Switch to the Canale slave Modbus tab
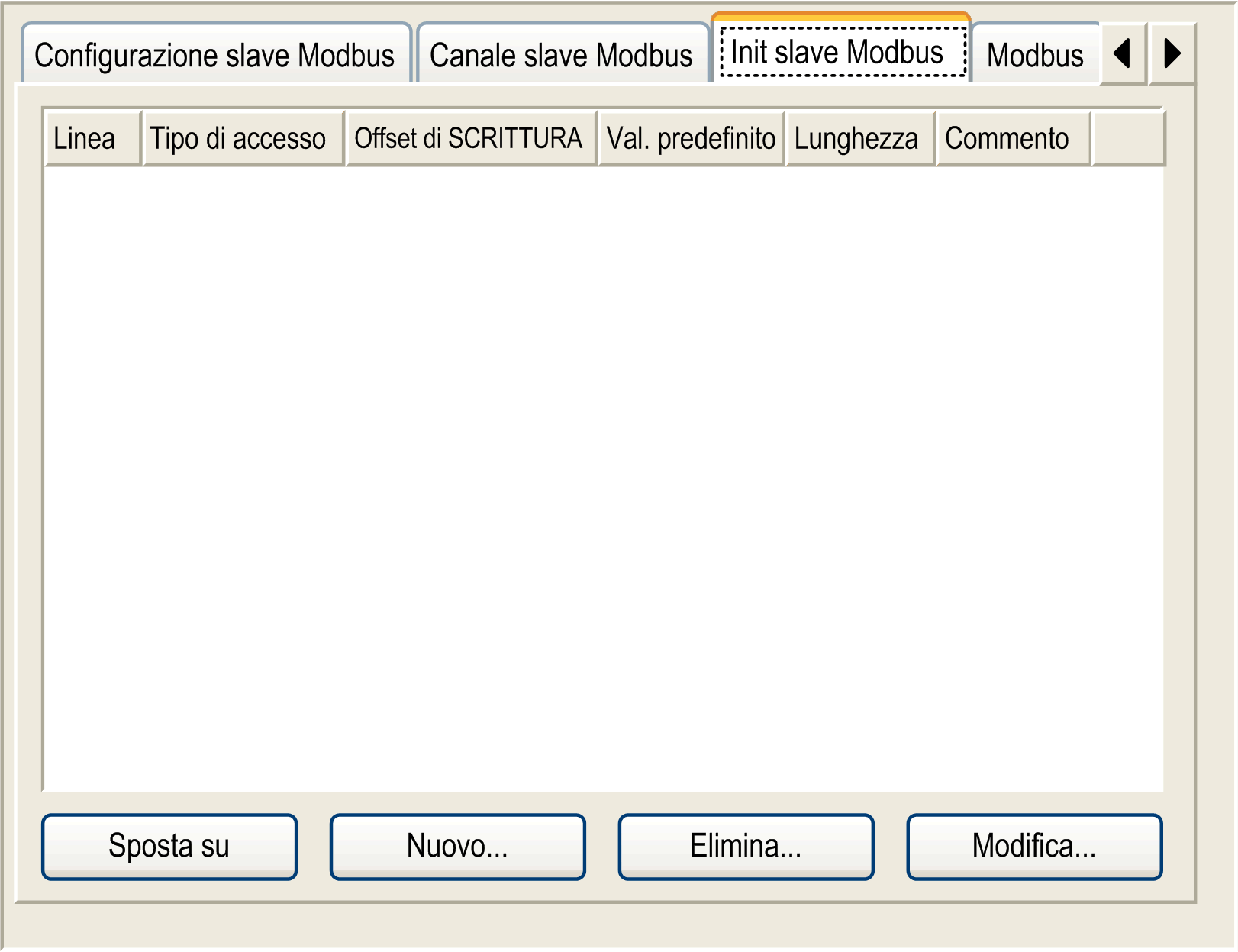1238x952 pixels. coord(563,54)
